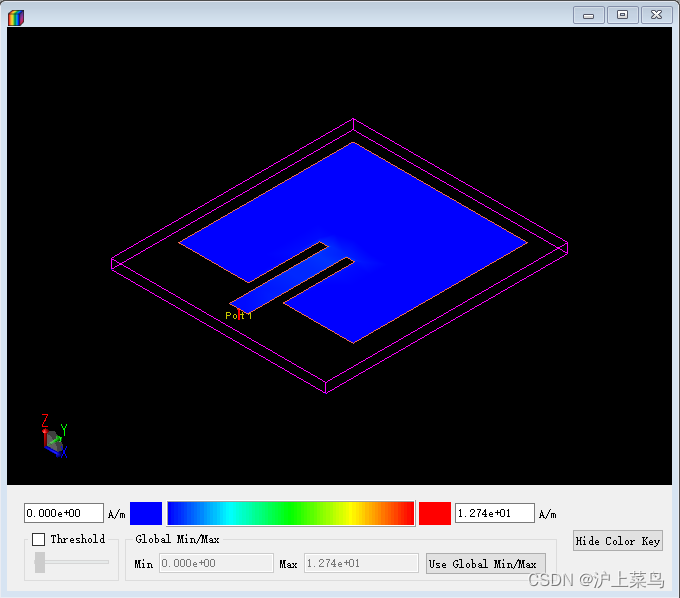This screenshot has width=680, height=598.
Task: Click the minimum color key value field
Action: click(64, 513)
